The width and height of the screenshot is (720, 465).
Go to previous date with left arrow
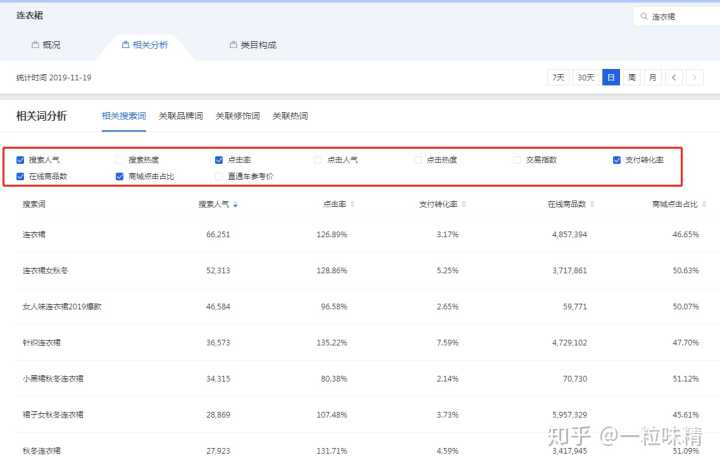(674, 77)
